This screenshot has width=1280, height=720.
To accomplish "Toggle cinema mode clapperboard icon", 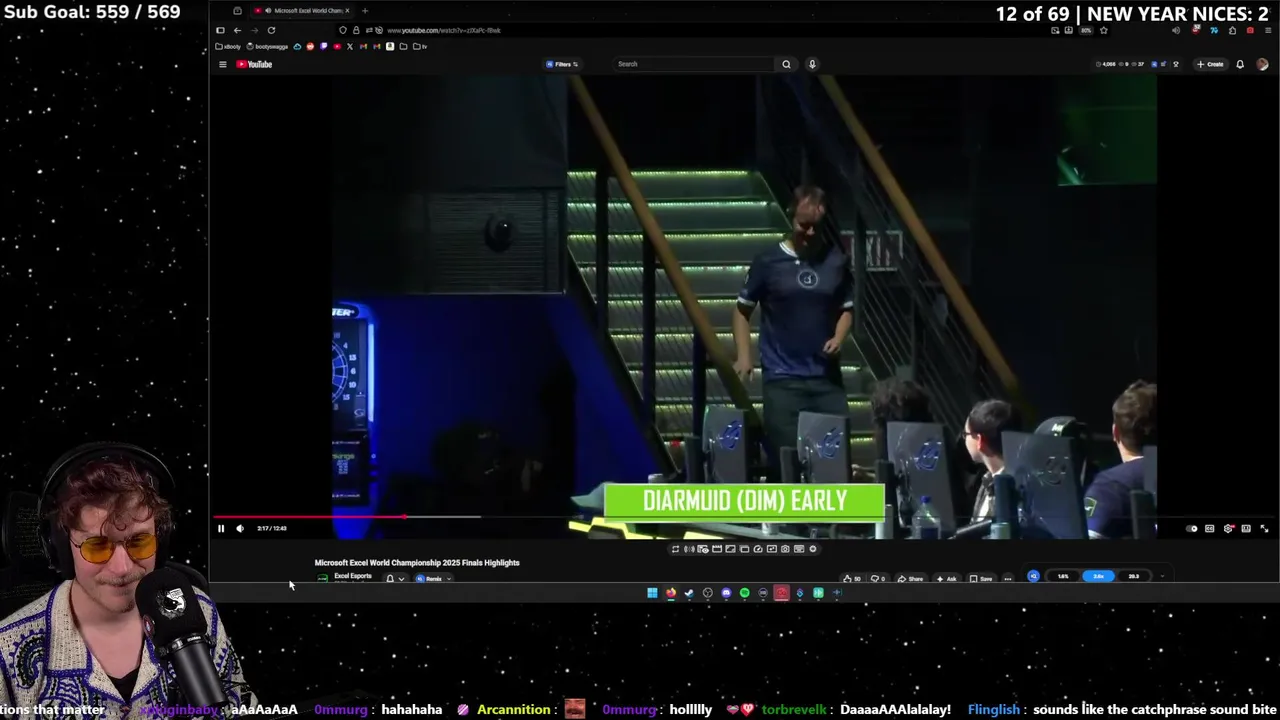I will pyautogui.click(x=717, y=549).
